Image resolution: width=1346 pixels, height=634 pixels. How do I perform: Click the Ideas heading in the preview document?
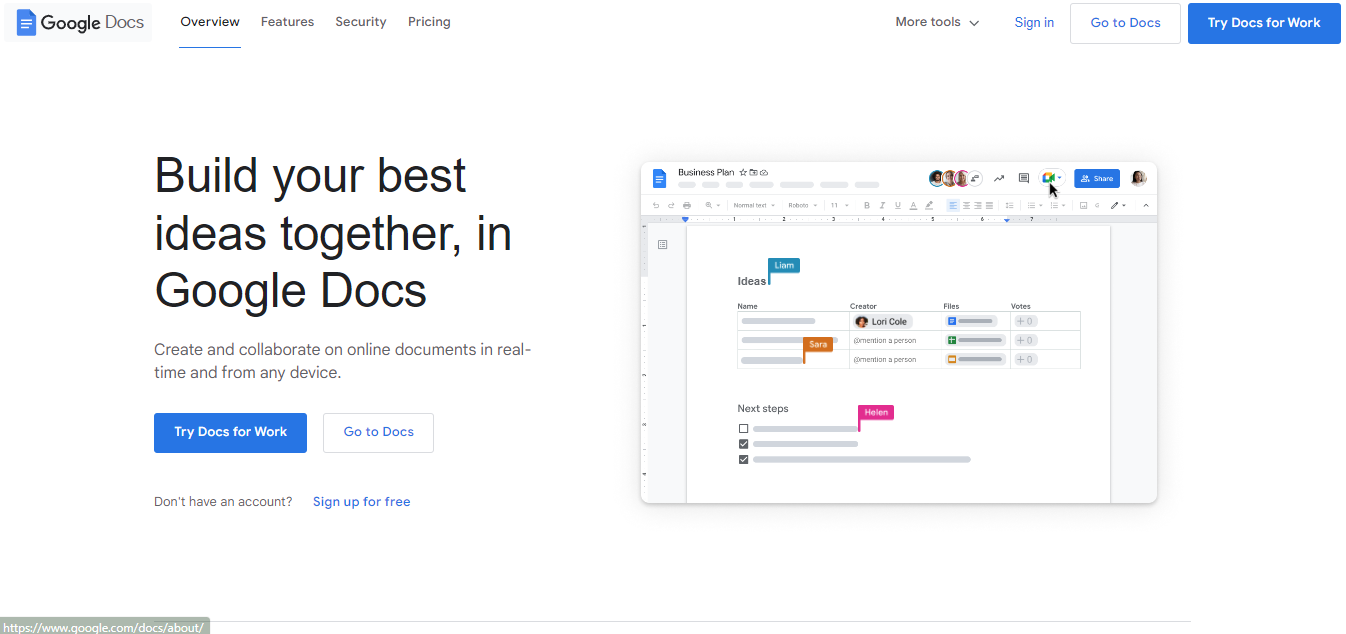752,281
